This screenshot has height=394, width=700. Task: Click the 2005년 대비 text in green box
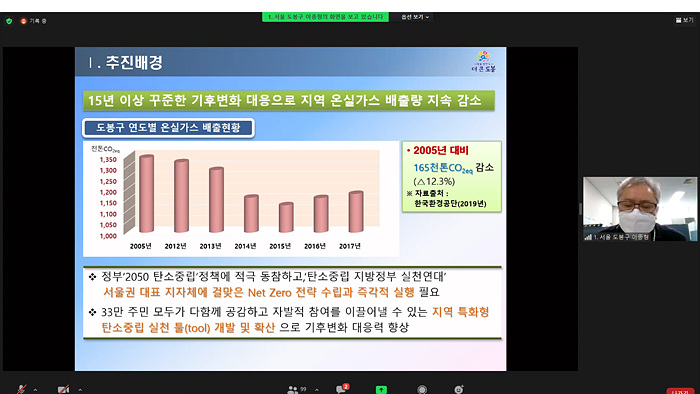point(441,150)
